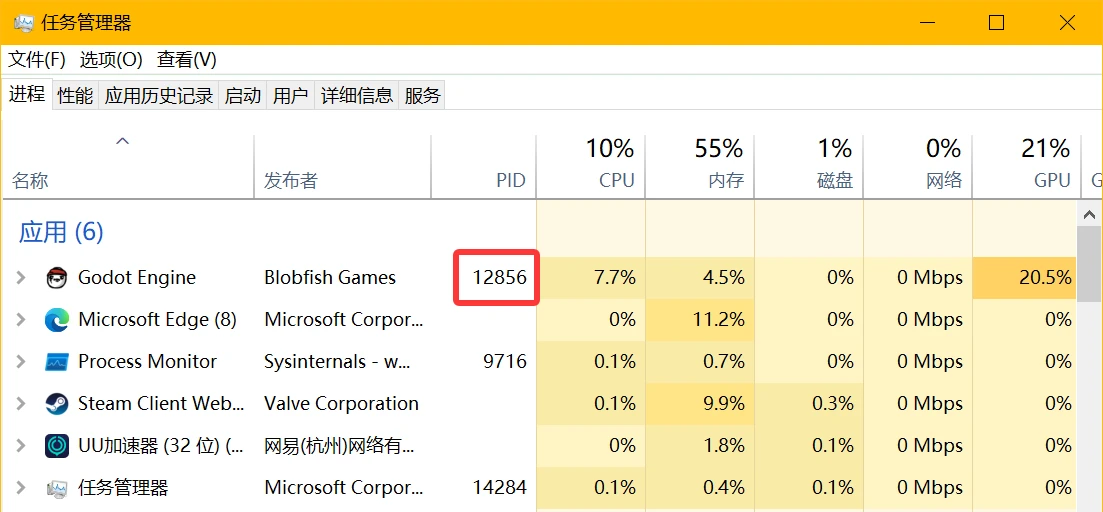Click the 任务管理器 row icon
Screen dimensions: 1103x512
click(56, 487)
